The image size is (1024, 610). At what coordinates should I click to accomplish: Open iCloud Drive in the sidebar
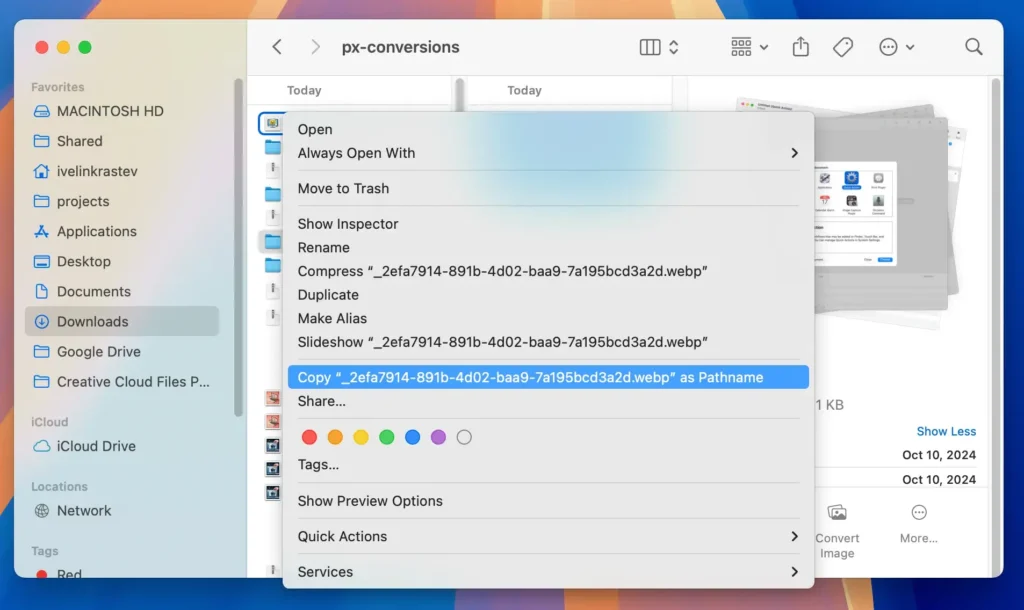95,446
